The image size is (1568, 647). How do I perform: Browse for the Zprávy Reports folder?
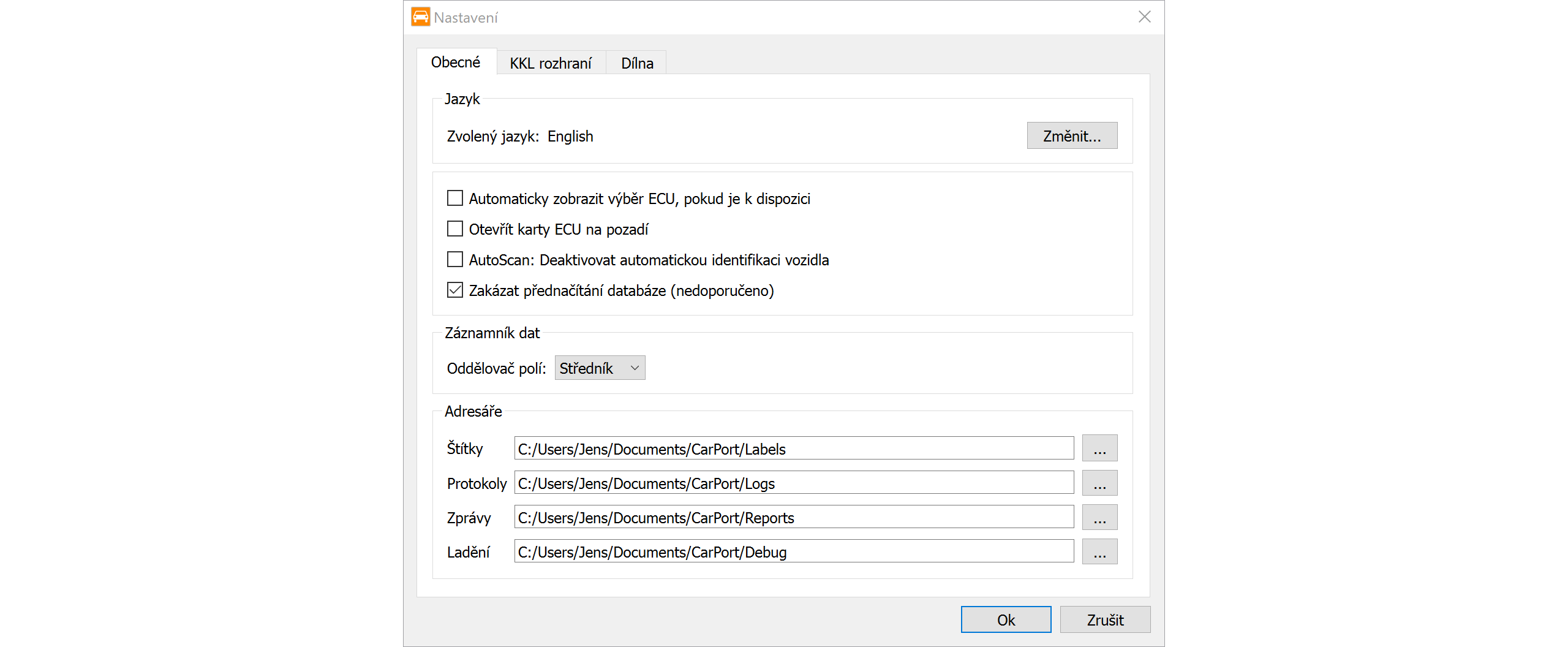point(1099,517)
